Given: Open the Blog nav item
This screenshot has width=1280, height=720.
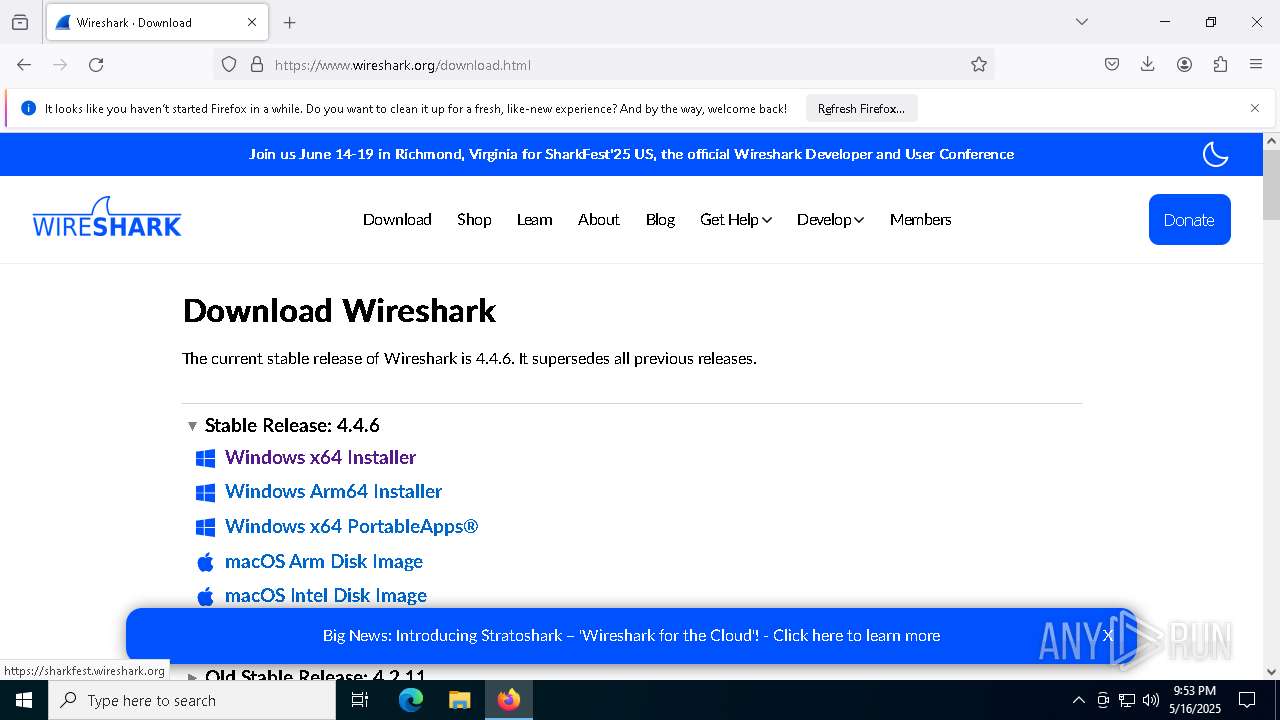Looking at the screenshot, I should [660, 219].
